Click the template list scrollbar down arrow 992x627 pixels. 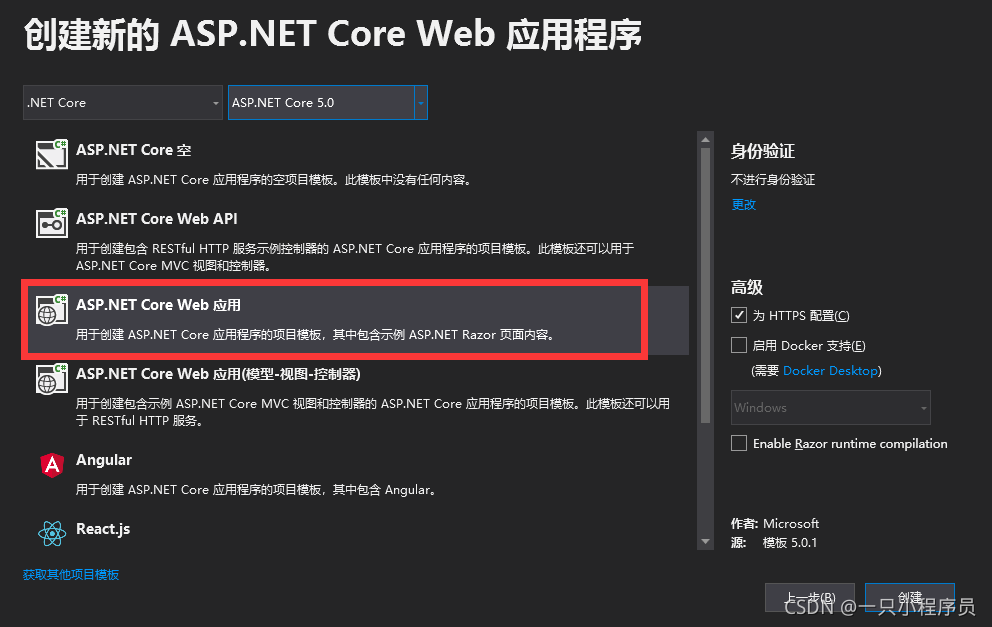click(705, 542)
